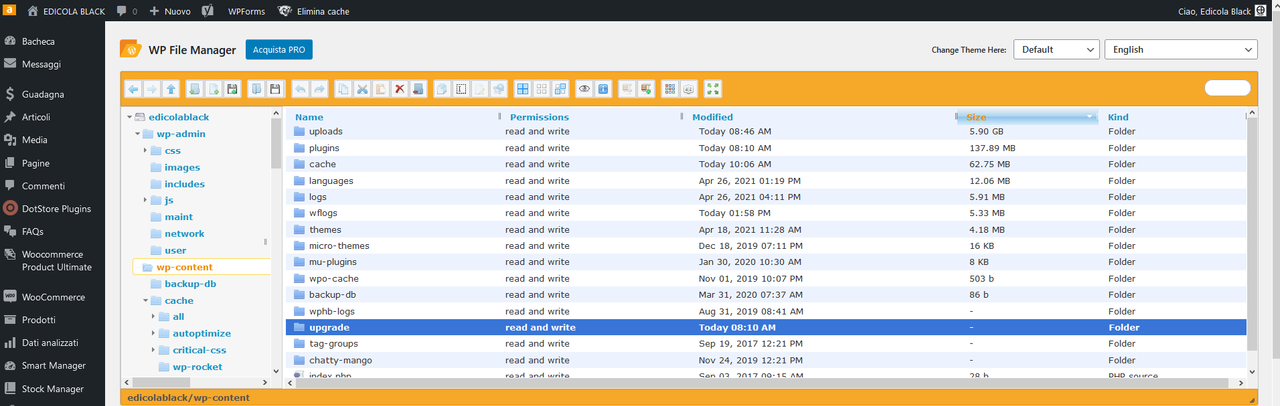Image resolution: width=1280 pixels, height=406 pixels.
Task: Open the WPForms admin bar link
Action: 245,11
